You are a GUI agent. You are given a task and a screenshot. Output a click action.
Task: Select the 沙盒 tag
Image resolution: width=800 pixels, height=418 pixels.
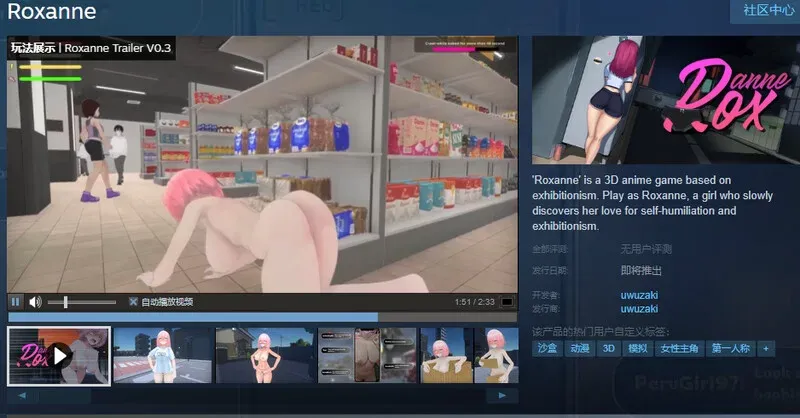pos(549,348)
